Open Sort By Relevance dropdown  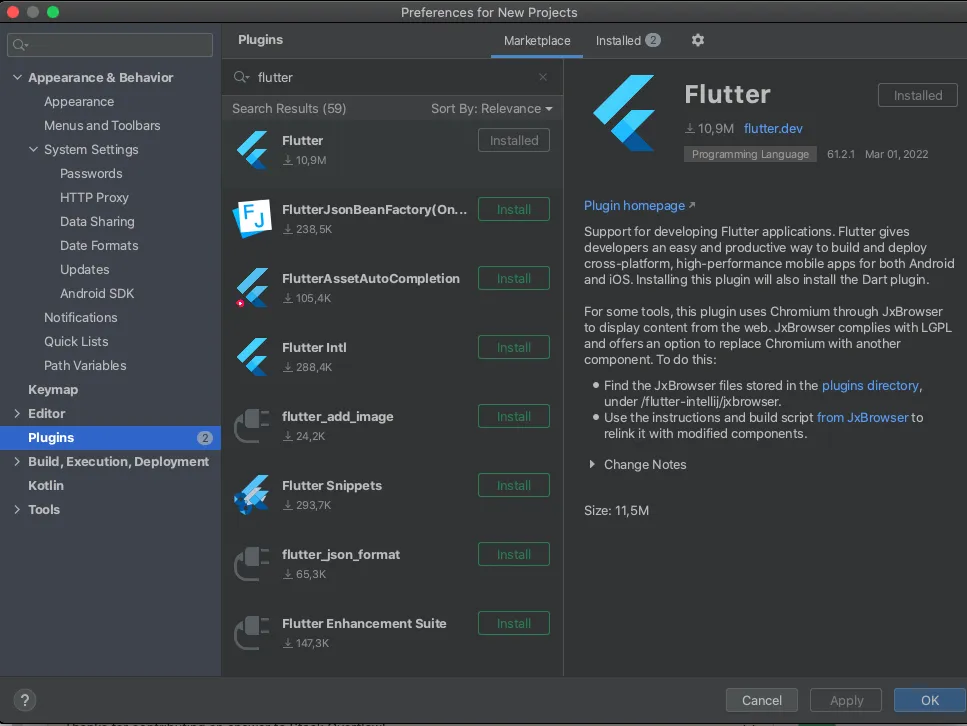click(492, 109)
